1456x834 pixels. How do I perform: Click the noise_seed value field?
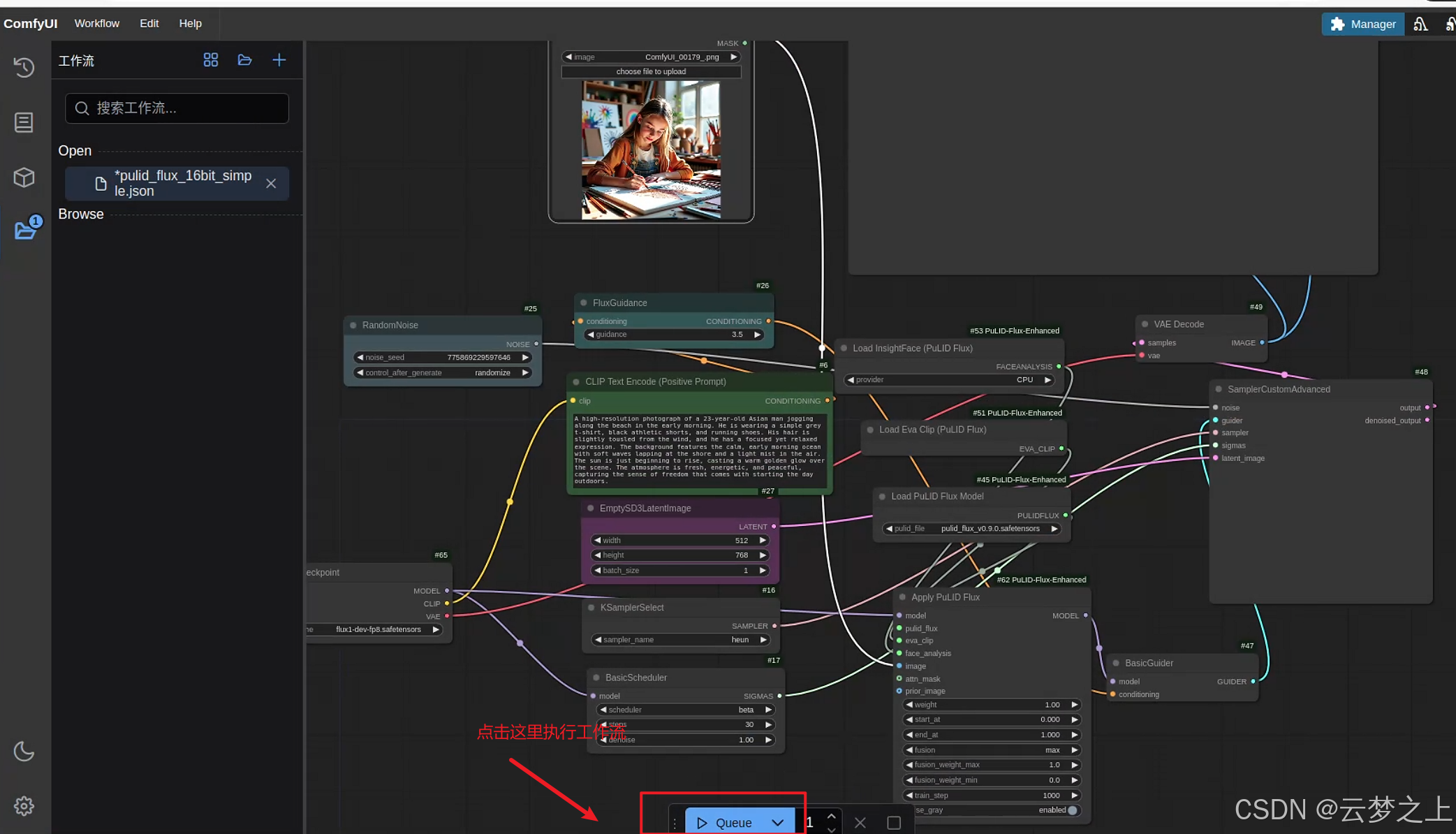point(443,358)
